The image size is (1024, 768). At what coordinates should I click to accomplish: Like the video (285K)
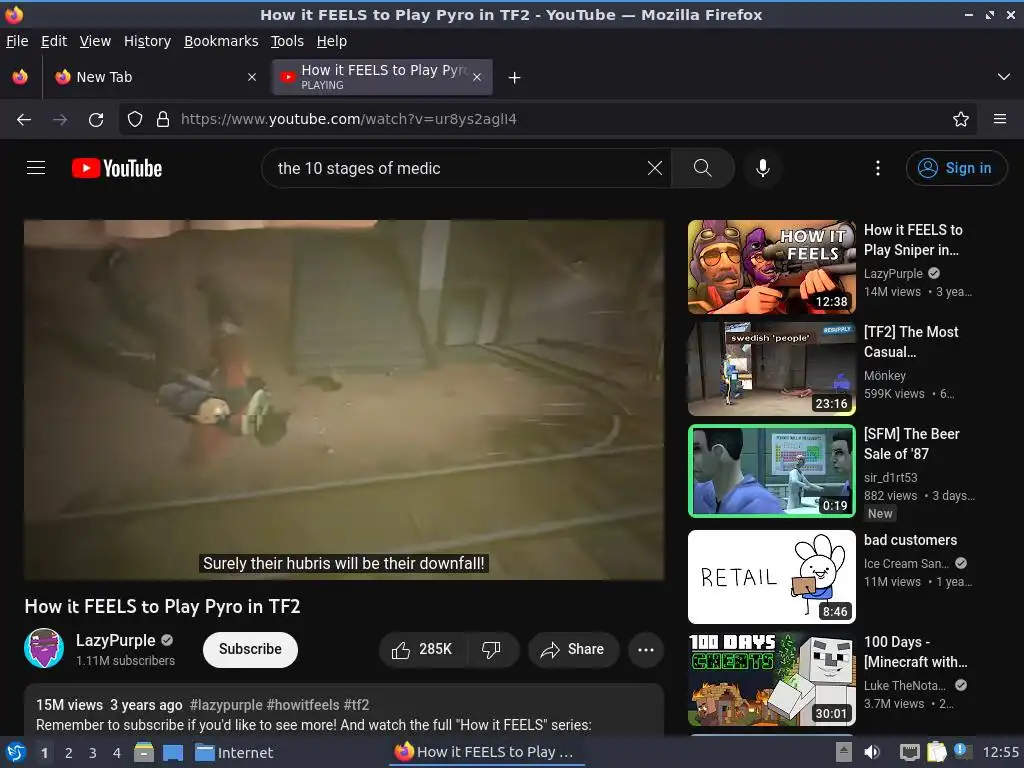[423, 650]
